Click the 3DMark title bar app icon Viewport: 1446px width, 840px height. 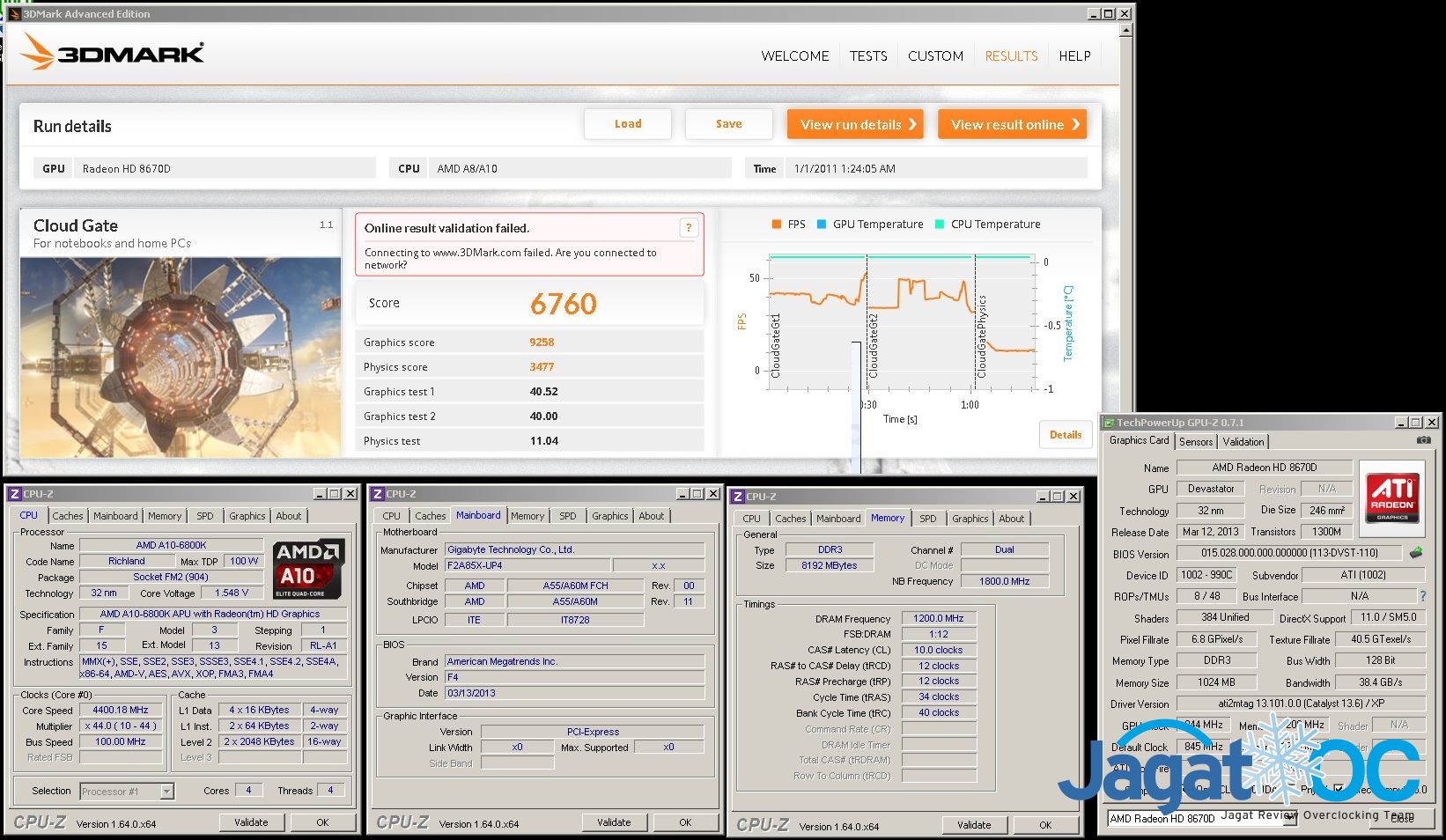pyautogui.click(x=13, y=14)
